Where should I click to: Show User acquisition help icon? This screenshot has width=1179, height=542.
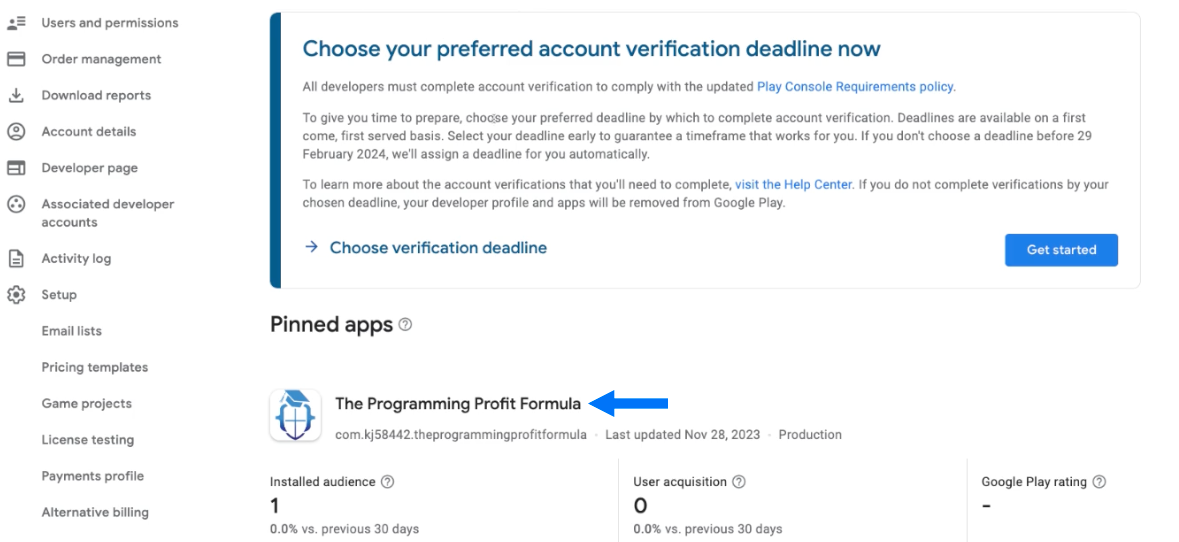click(x=739, y=482)
